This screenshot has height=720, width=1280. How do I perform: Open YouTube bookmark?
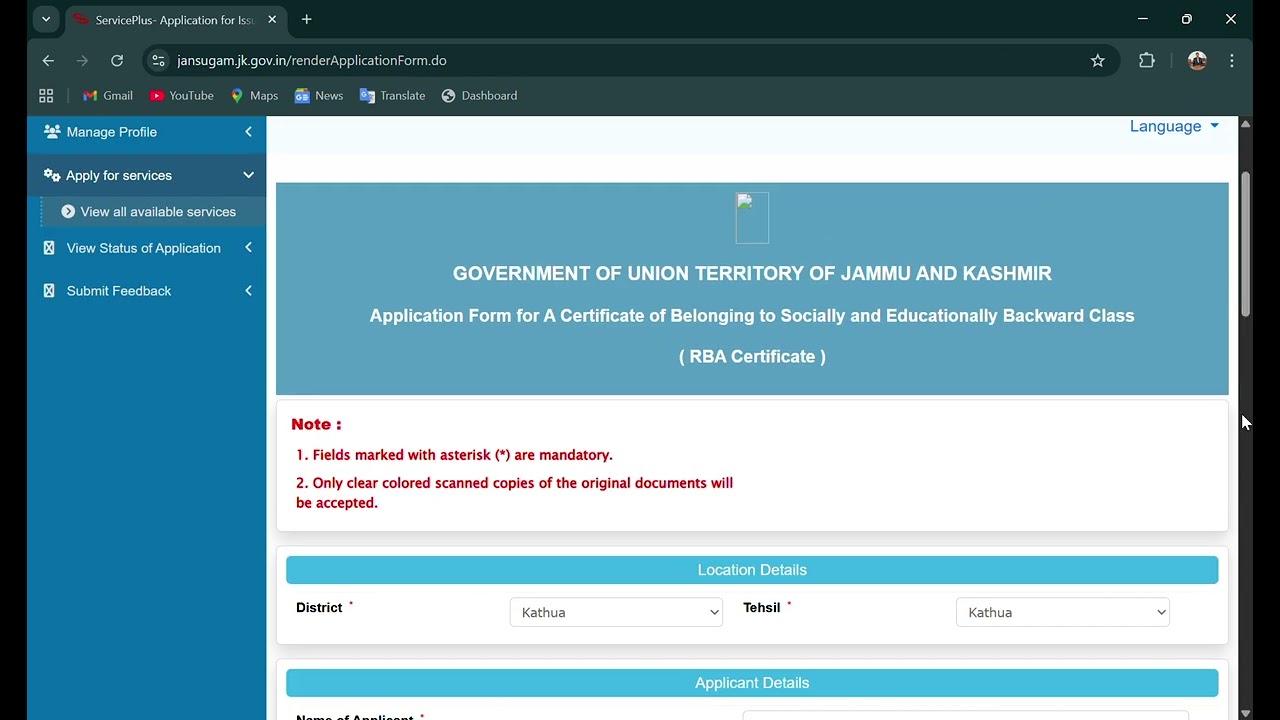(x=182, y=96)
